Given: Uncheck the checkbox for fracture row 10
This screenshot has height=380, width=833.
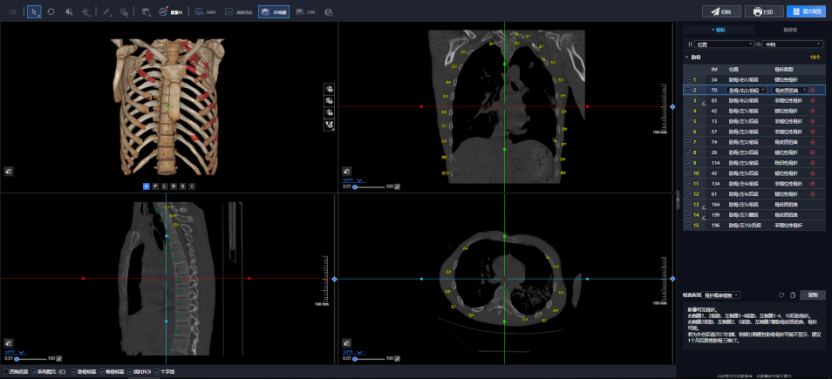Looking at the screenshot, I should click(x=688, y=173).
